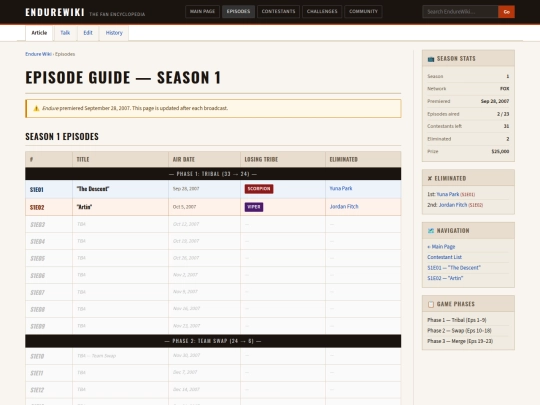Click the Network FOX stat row

468,89
